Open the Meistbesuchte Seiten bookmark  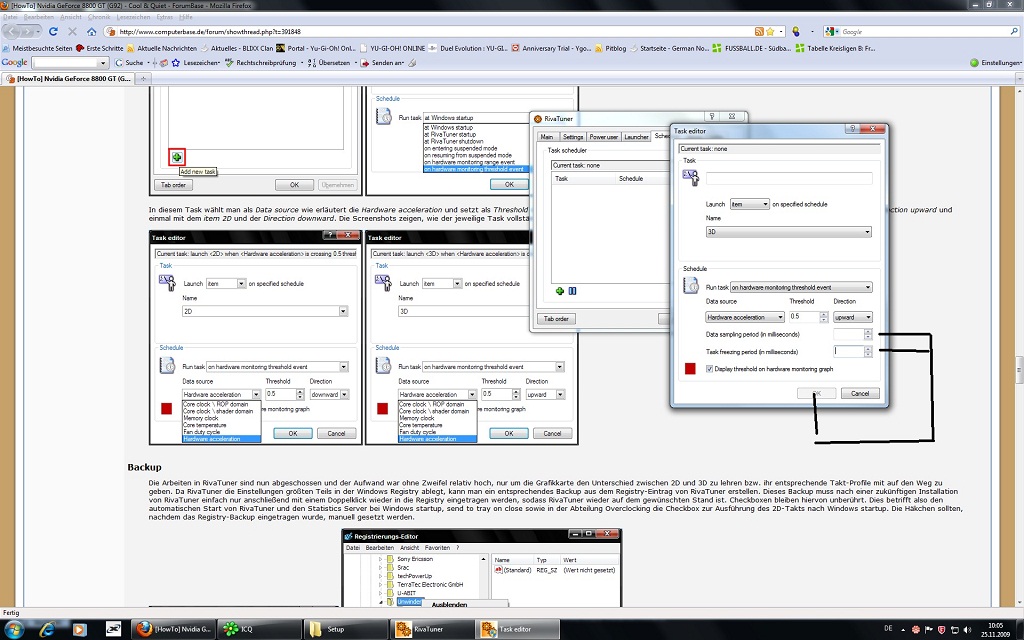37,48
